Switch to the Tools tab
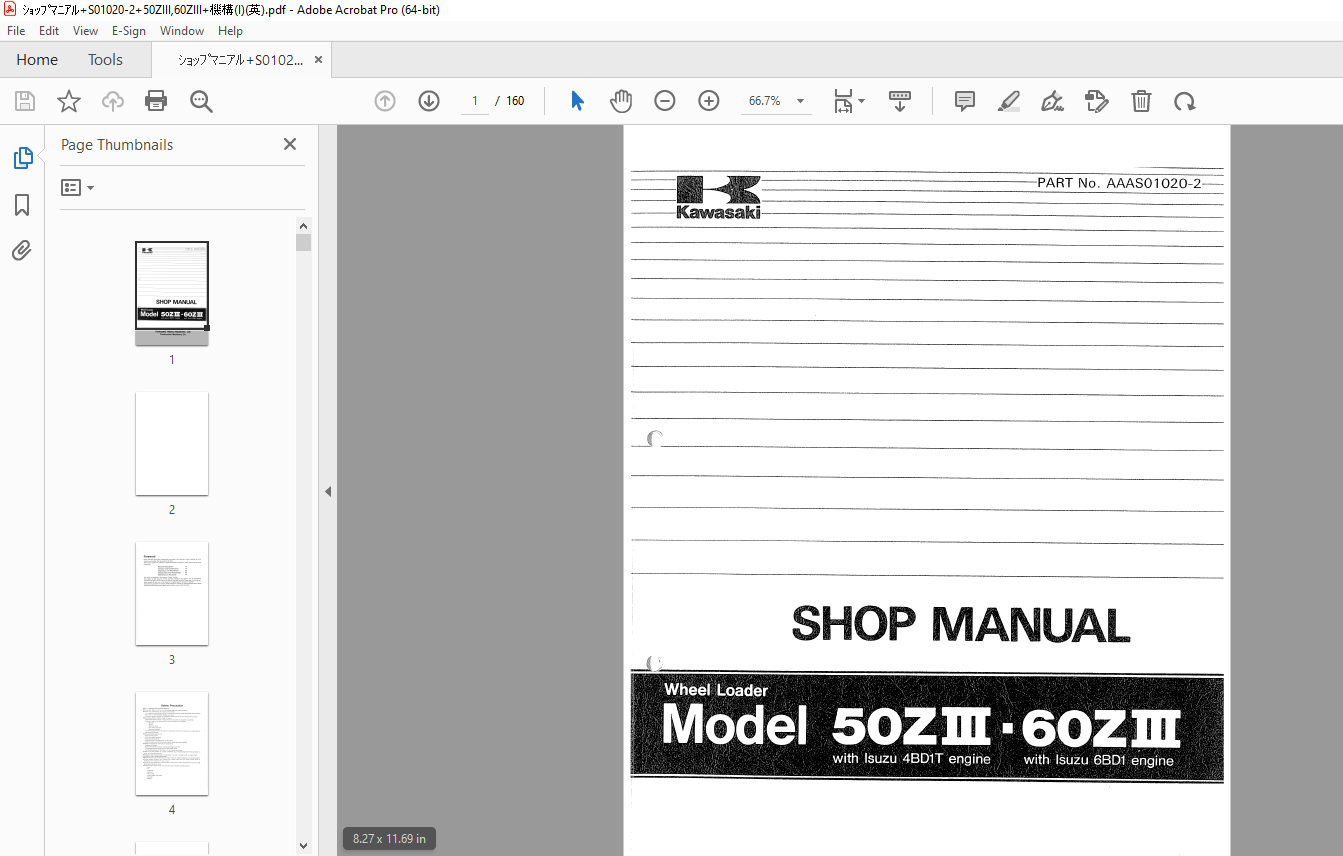The image size is (1343, 856). tap(105, 60)
